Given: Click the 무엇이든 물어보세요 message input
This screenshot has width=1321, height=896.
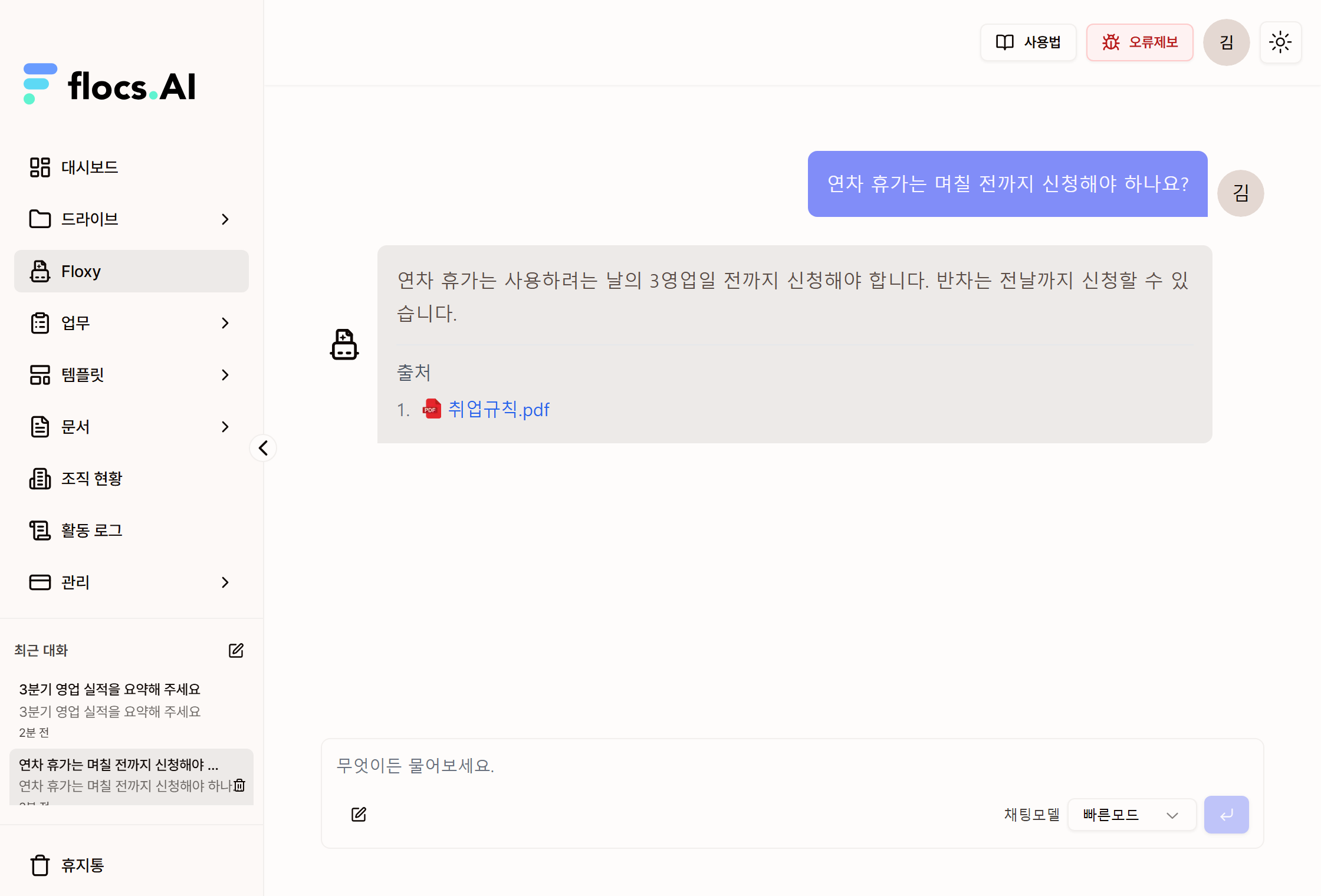Looking at the screenshot, I should coord(792,765).
